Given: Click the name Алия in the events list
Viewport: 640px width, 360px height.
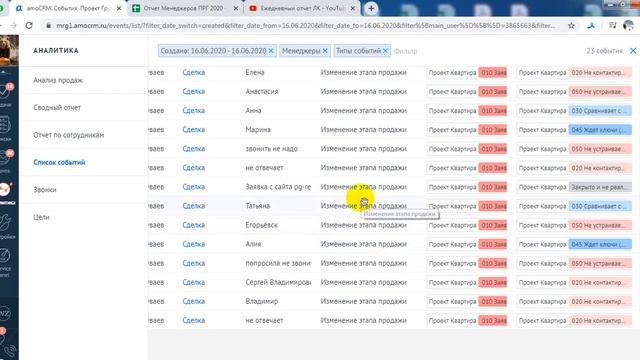Looking at the screenshot, I should click(253, 244).
